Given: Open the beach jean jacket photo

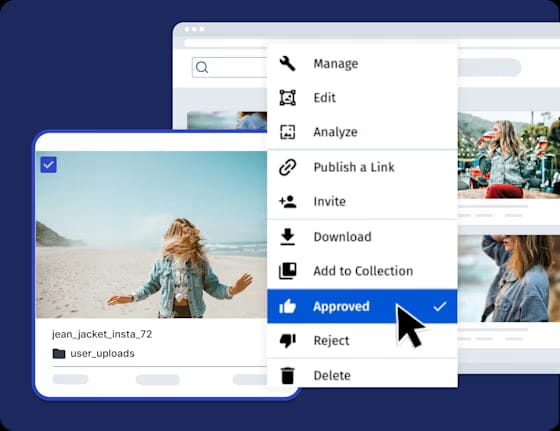Looking at the screenshot, I should [151, 235].
